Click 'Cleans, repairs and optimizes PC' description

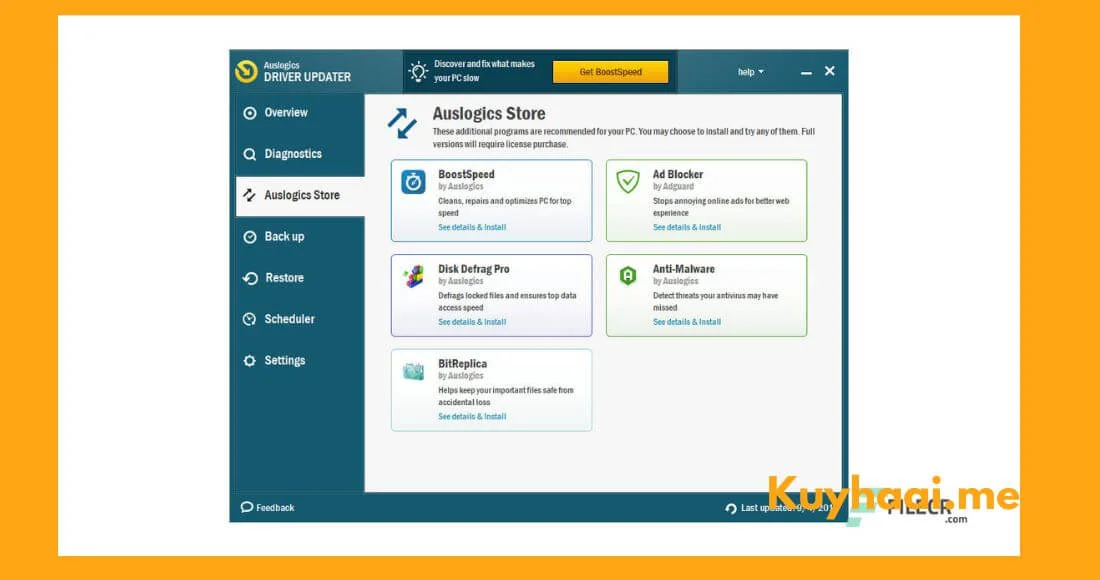coord(505,207)
